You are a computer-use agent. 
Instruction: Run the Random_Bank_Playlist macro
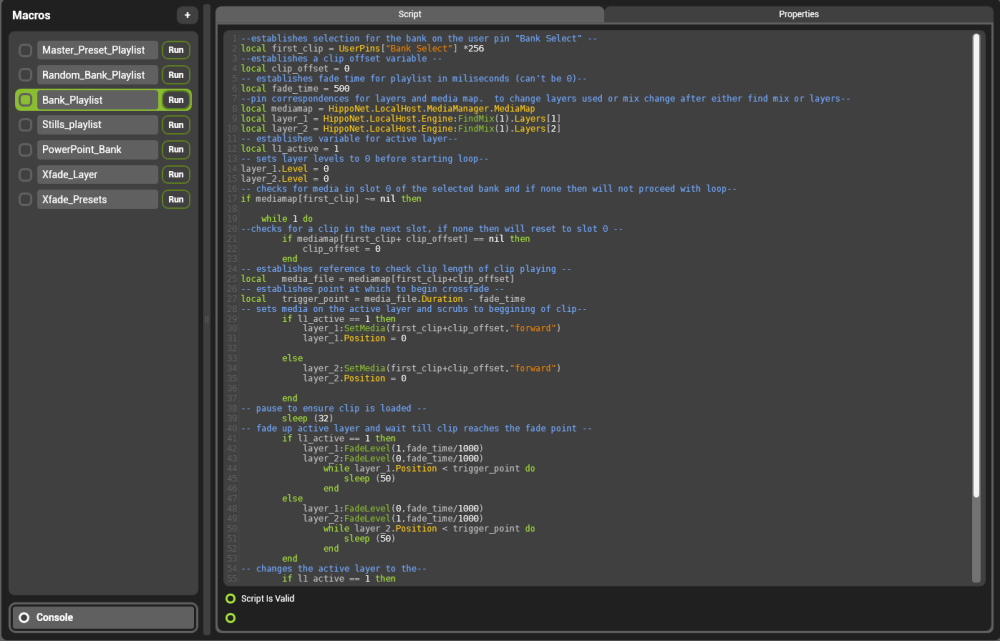click(176, 75)
